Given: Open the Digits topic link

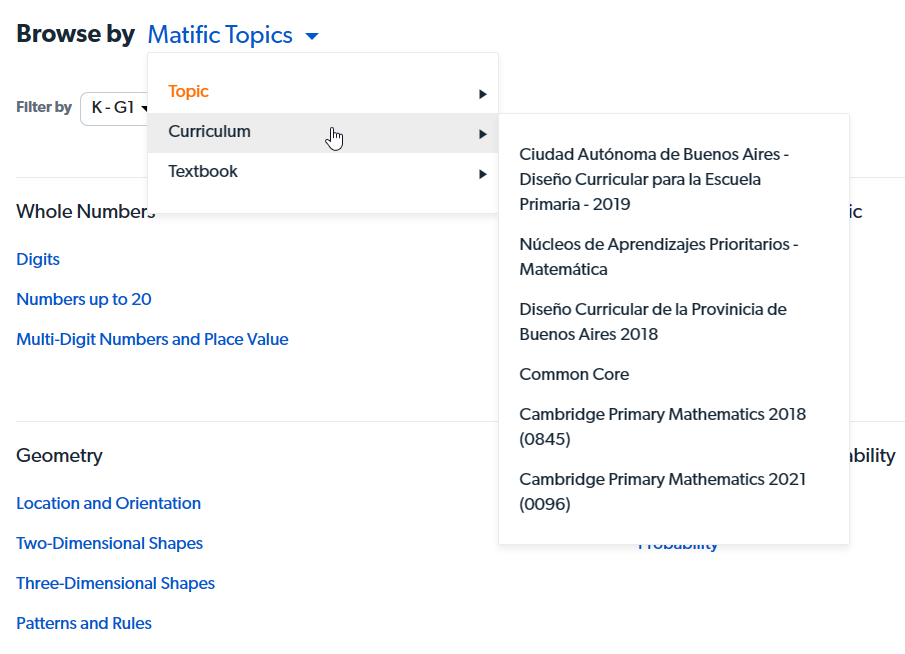Looking at the screenshot, I should [38, 259].
